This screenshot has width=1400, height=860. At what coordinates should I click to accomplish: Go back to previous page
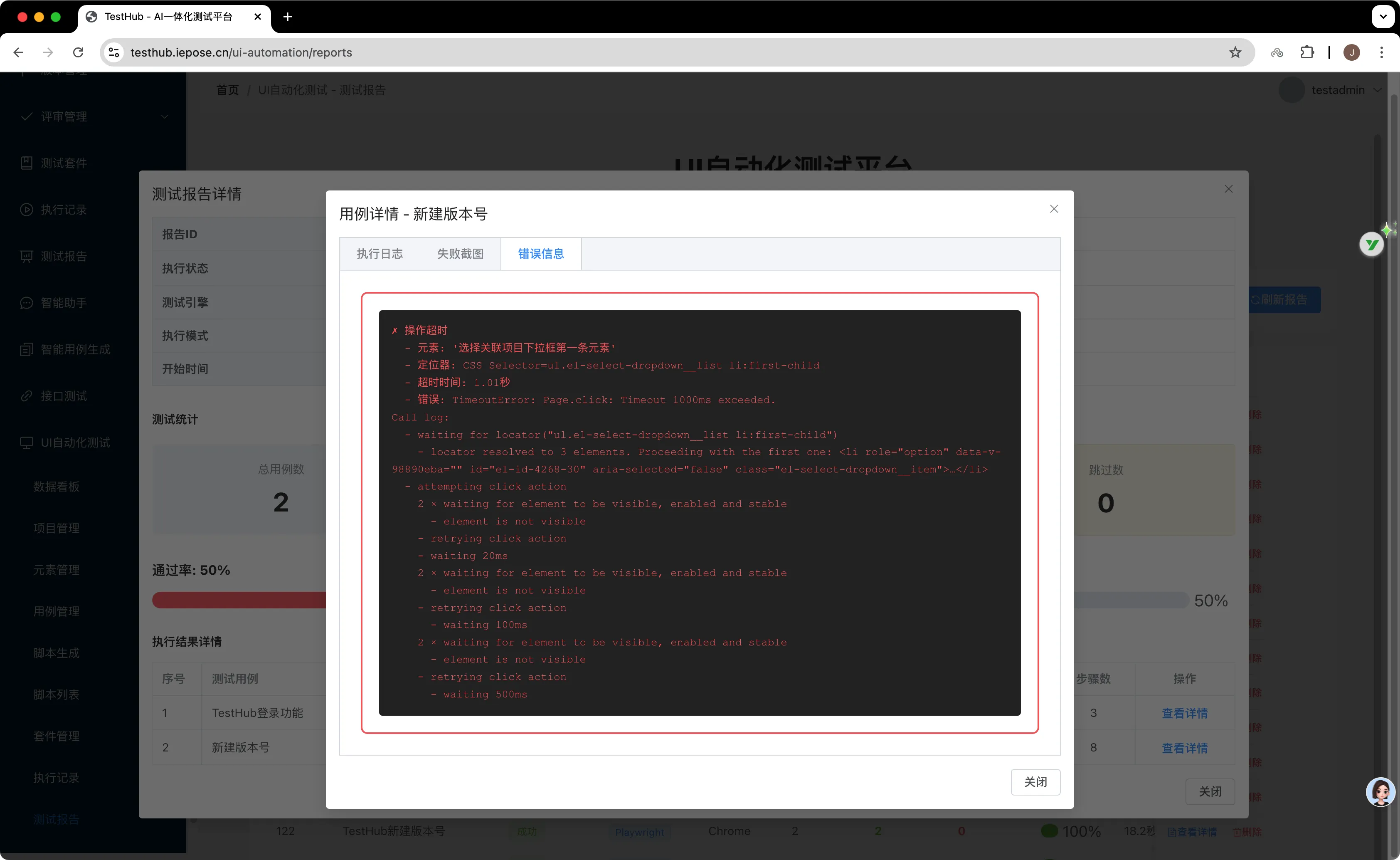[x=18, y=52]
